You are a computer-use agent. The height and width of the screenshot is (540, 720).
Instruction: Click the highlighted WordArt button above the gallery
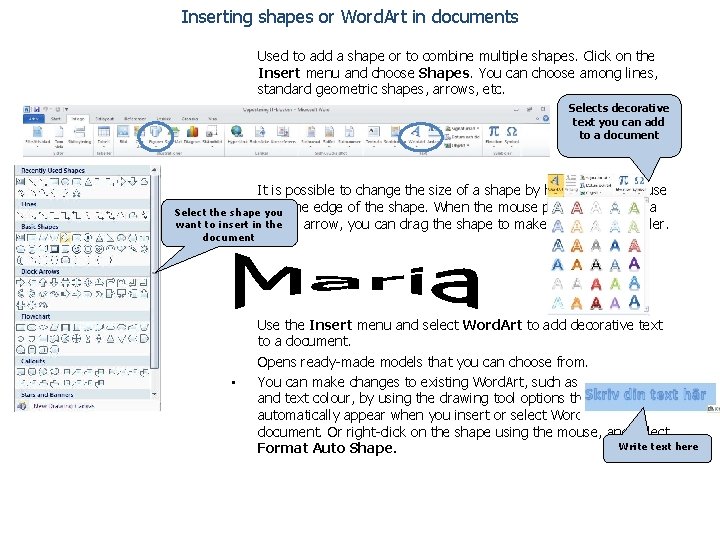point(556,184)
